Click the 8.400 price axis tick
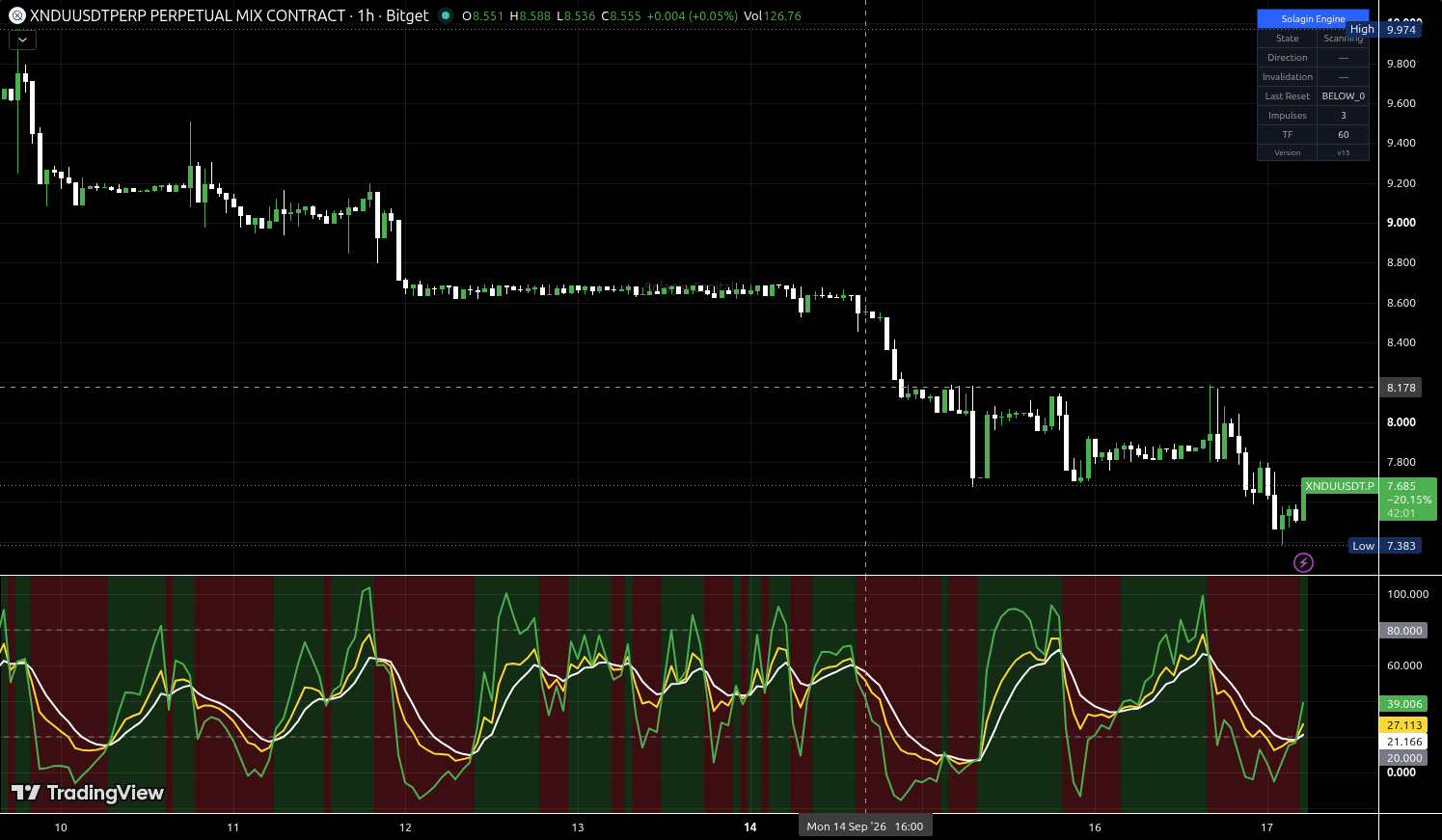The width and height of the screenshot is (1442, 840). pyautogui.click(x=1401, y=342)
